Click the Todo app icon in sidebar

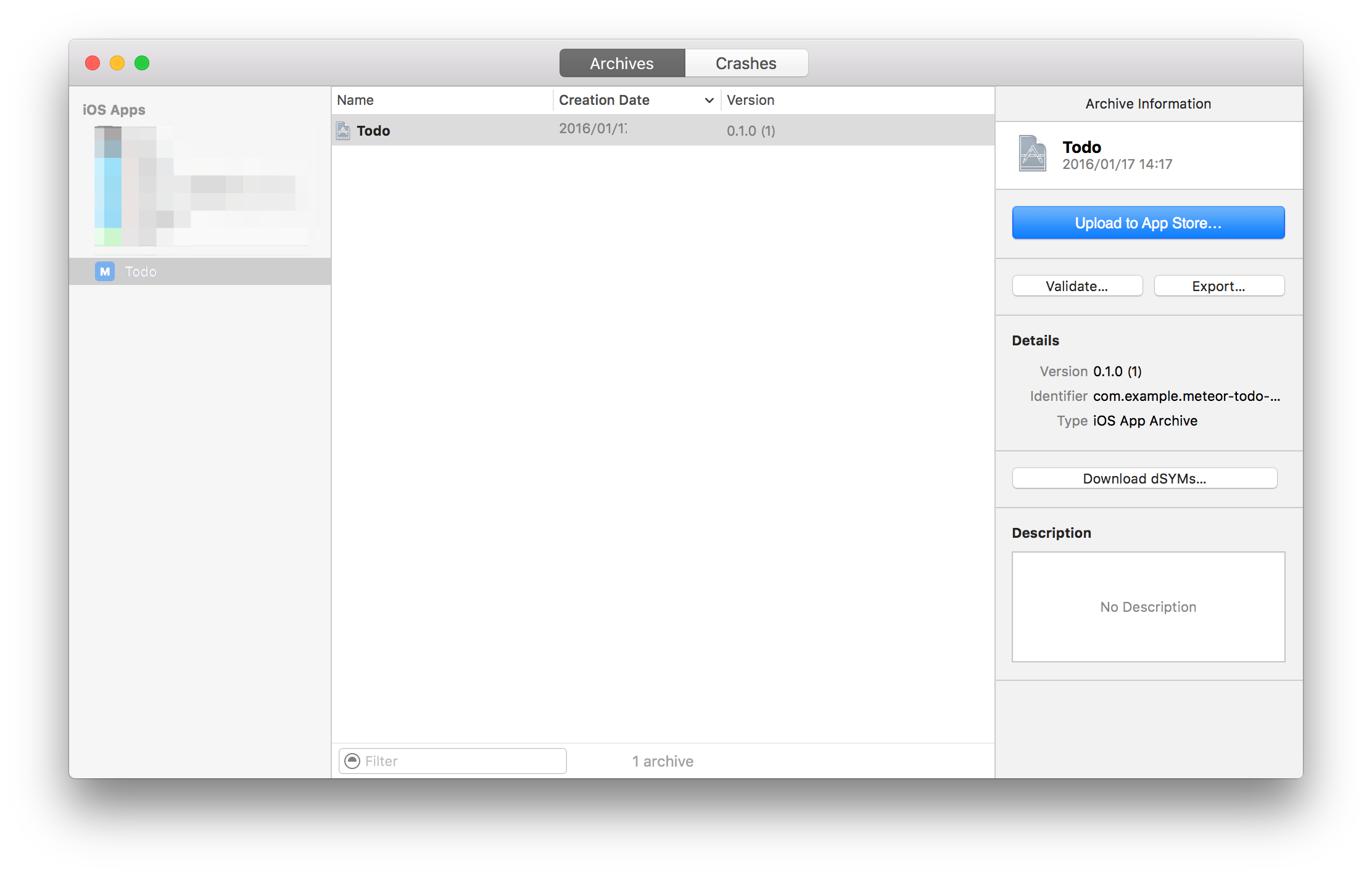(105, 271)
